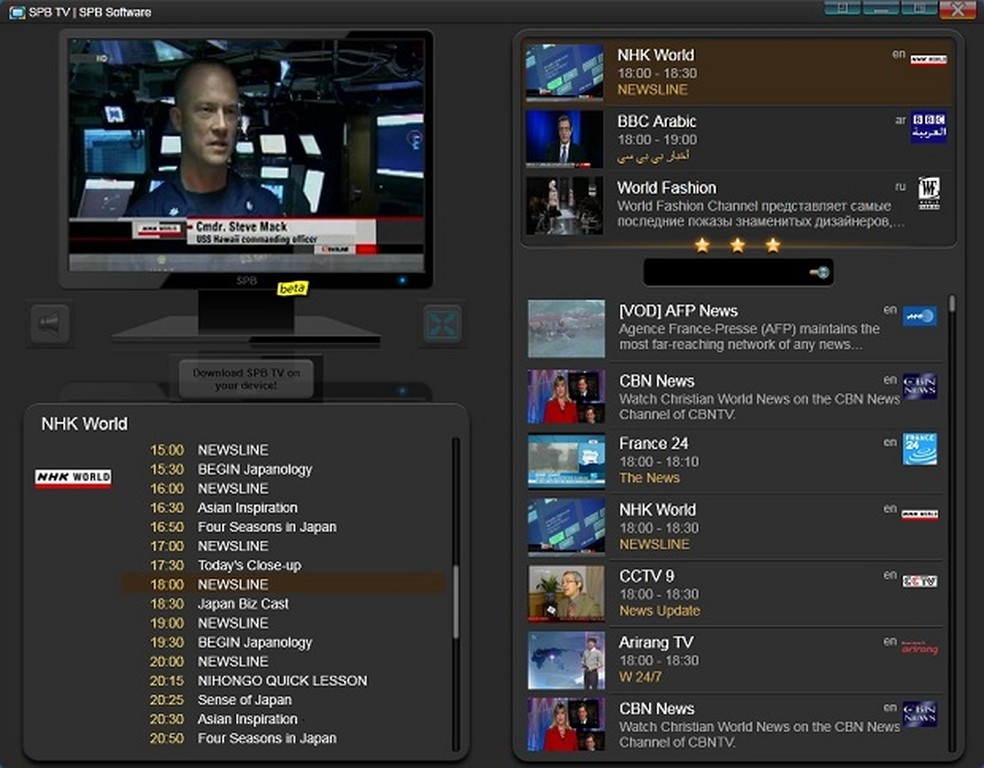The image size is (984, 768).
Task: Open the BBC Arabic channel thumbnail
Action: point(564,138)
